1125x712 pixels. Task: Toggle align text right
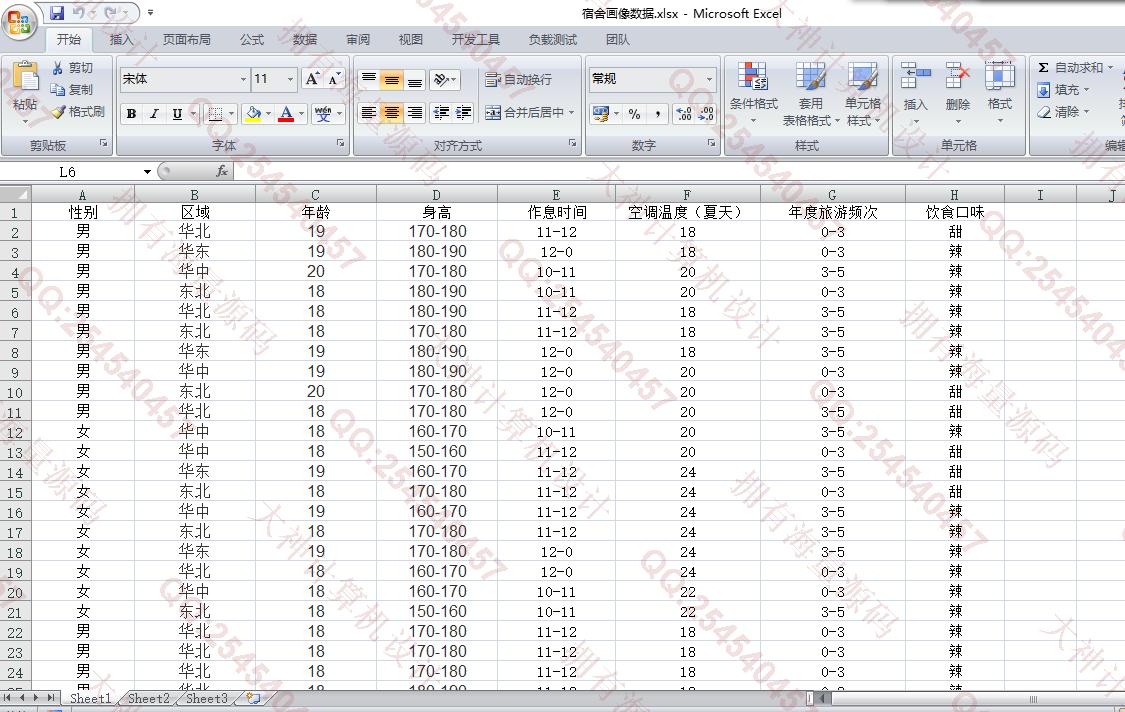click(415, 113)
